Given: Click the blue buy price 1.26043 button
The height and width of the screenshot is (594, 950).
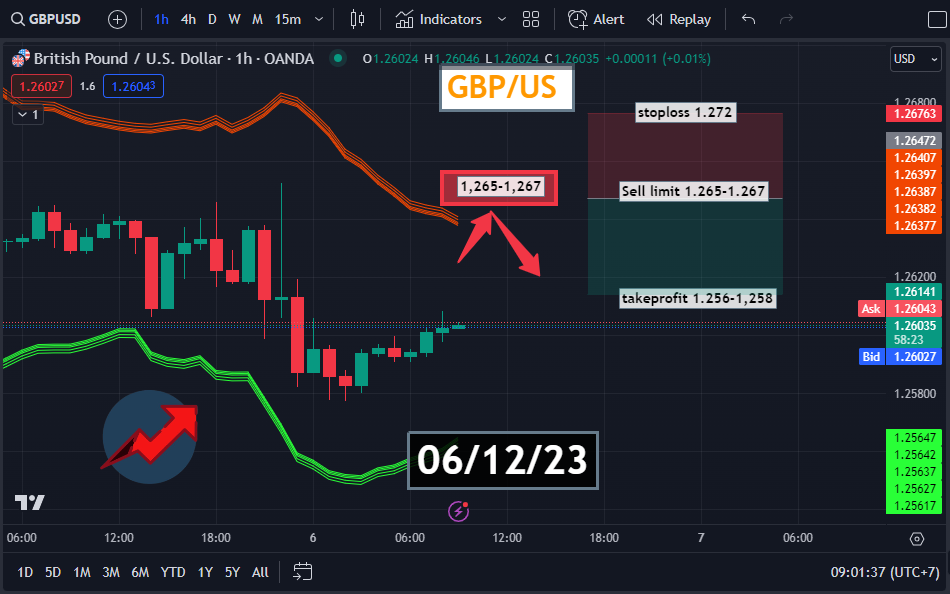Looking at the screenshot, I should click(x=133, y=87).
